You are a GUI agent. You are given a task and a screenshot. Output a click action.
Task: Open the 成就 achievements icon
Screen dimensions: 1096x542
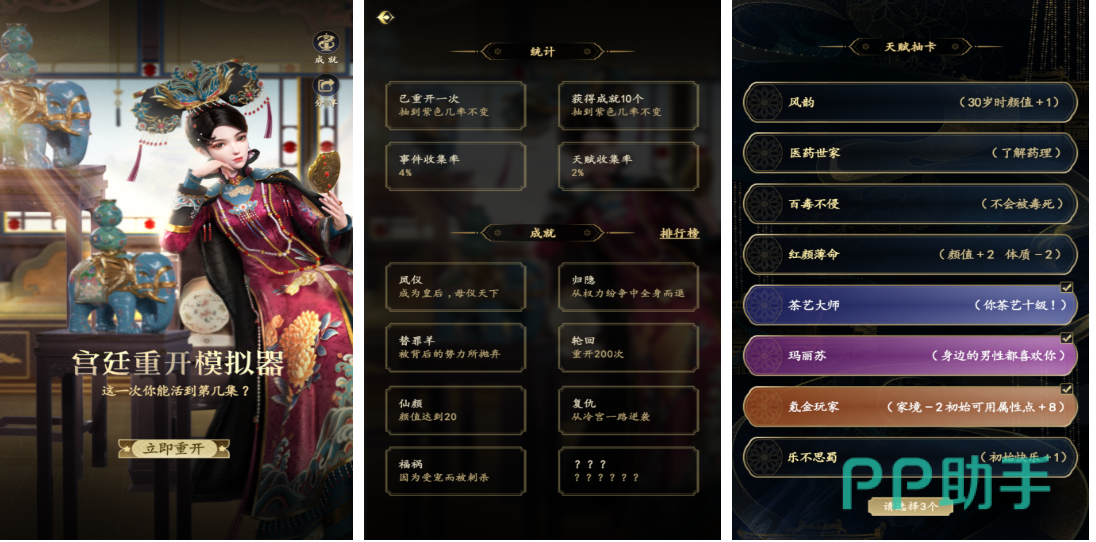(325, 43)
